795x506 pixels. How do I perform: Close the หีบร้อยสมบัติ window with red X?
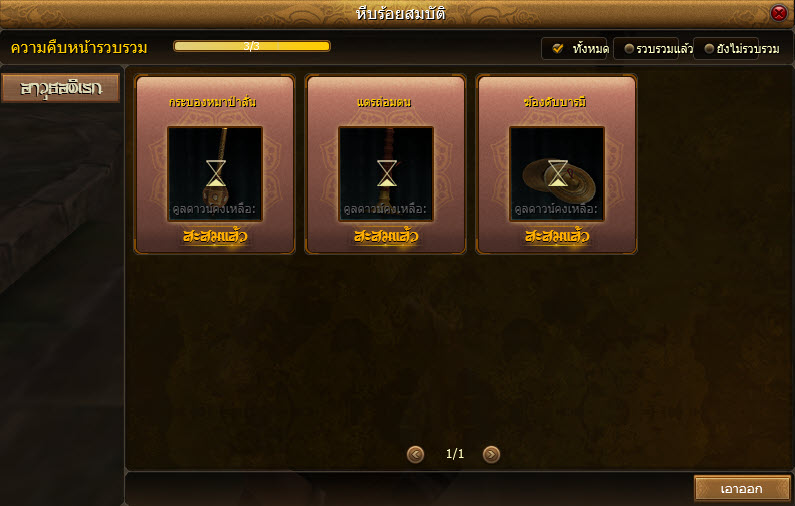click(779, 13)
